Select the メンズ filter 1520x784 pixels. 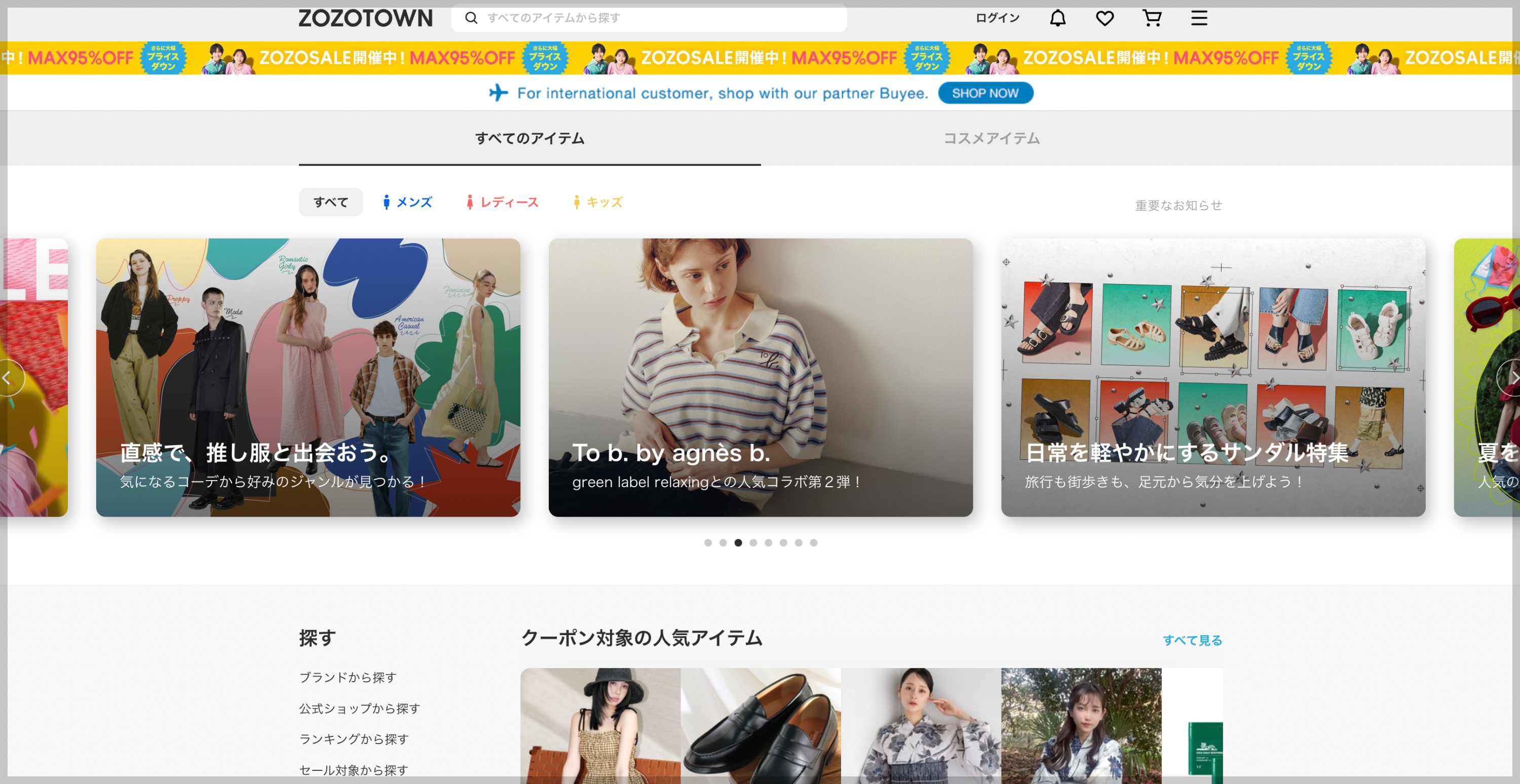[x=407, y=203]
